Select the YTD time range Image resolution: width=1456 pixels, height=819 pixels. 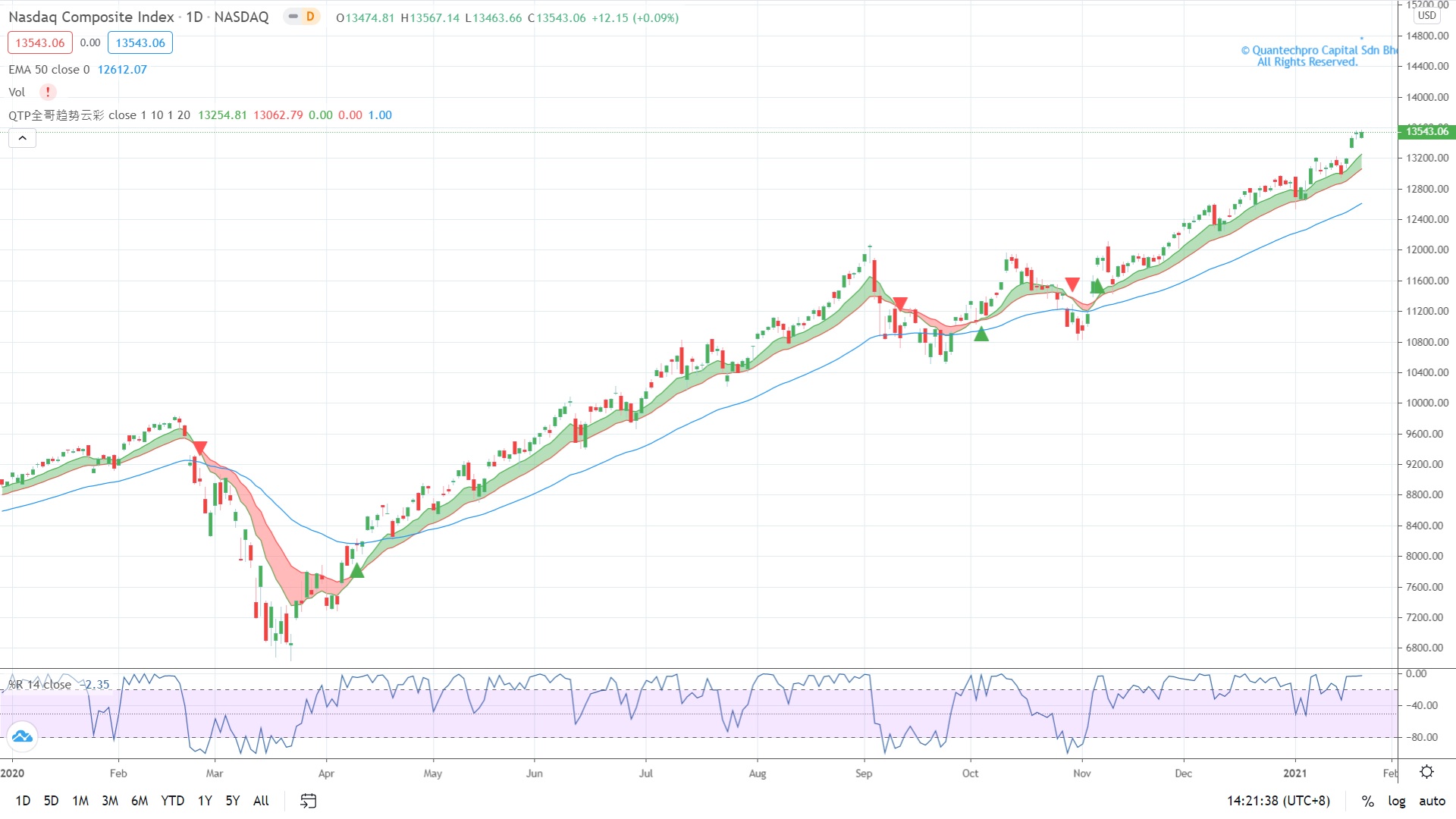tap(173, 801)
